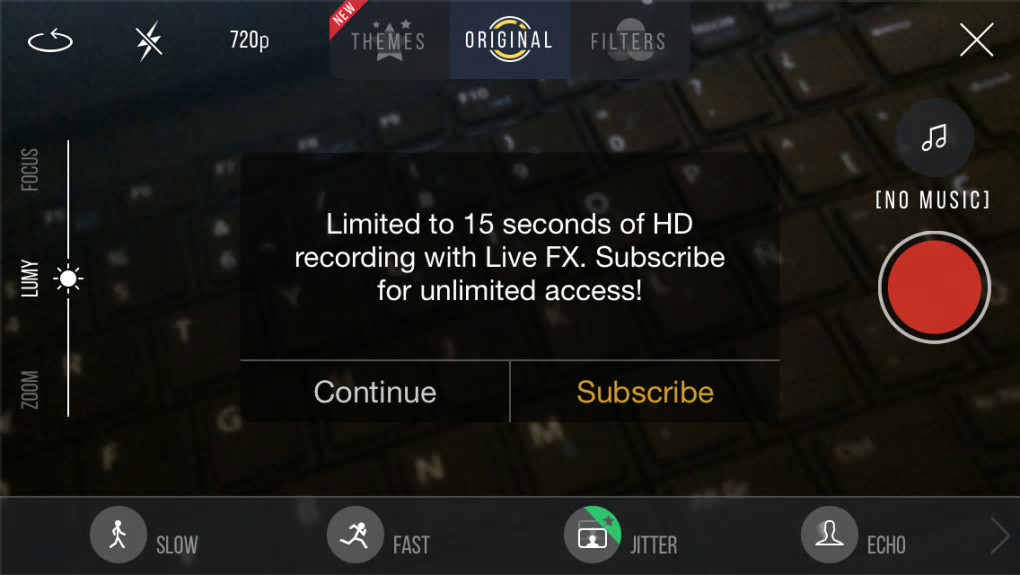
Task: Select the Focus slider mode
Action: tap(30, 170)
